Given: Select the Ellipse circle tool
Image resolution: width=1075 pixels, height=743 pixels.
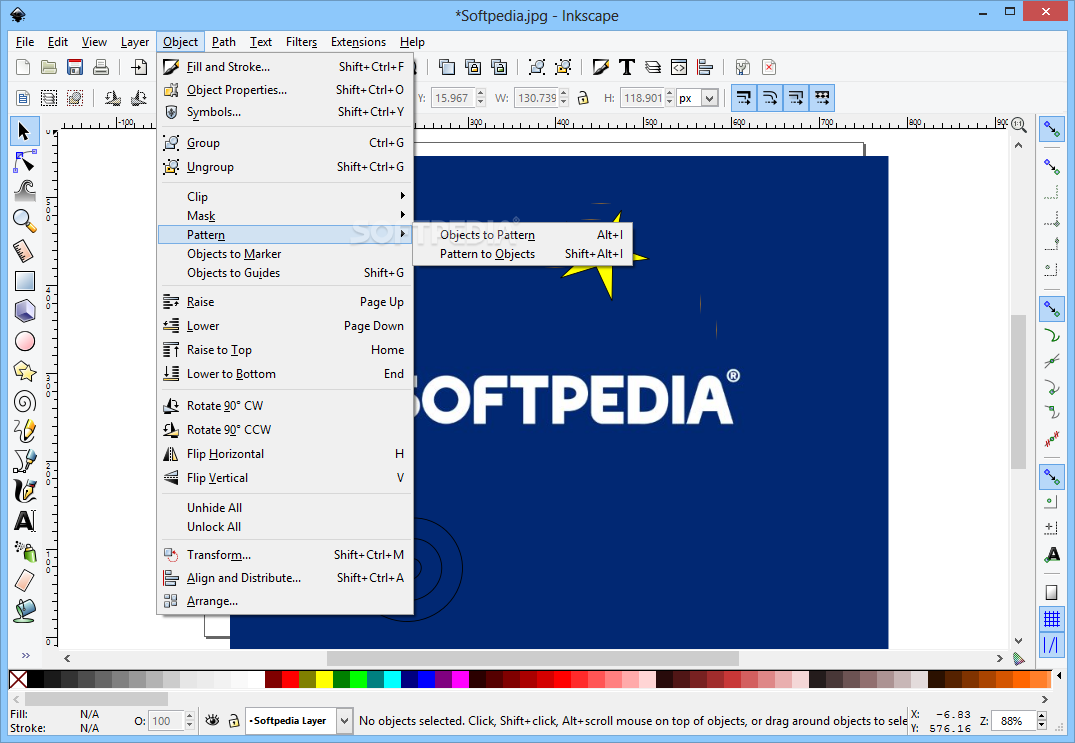Looking at the screenshot, I should tap(25, 341).
